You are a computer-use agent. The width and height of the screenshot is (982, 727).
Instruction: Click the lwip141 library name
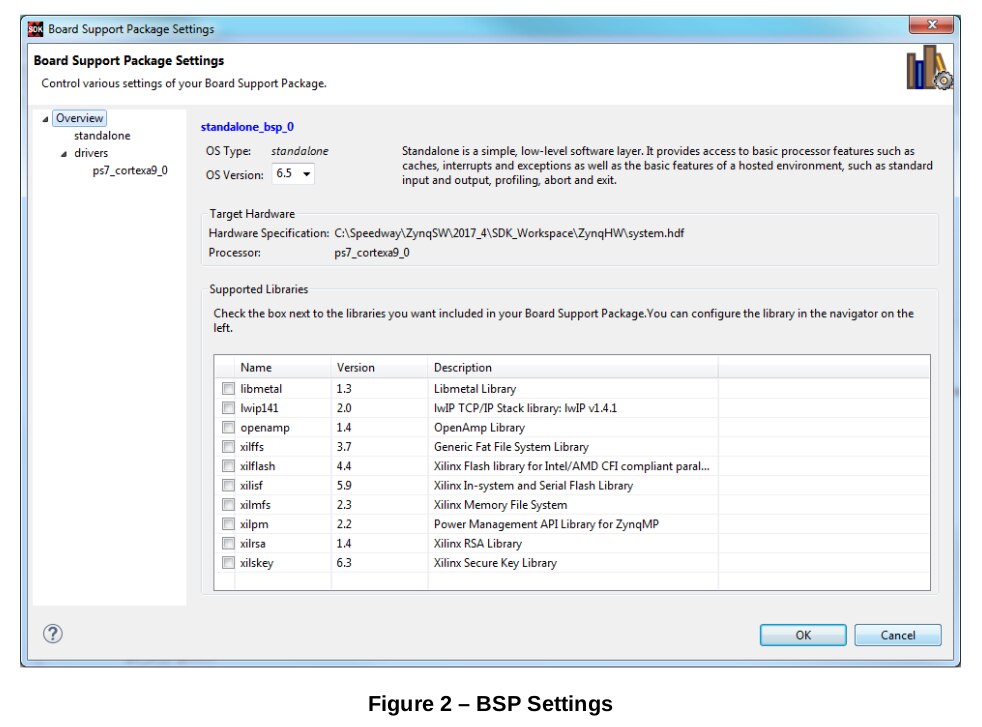click(x=259, y=408)
